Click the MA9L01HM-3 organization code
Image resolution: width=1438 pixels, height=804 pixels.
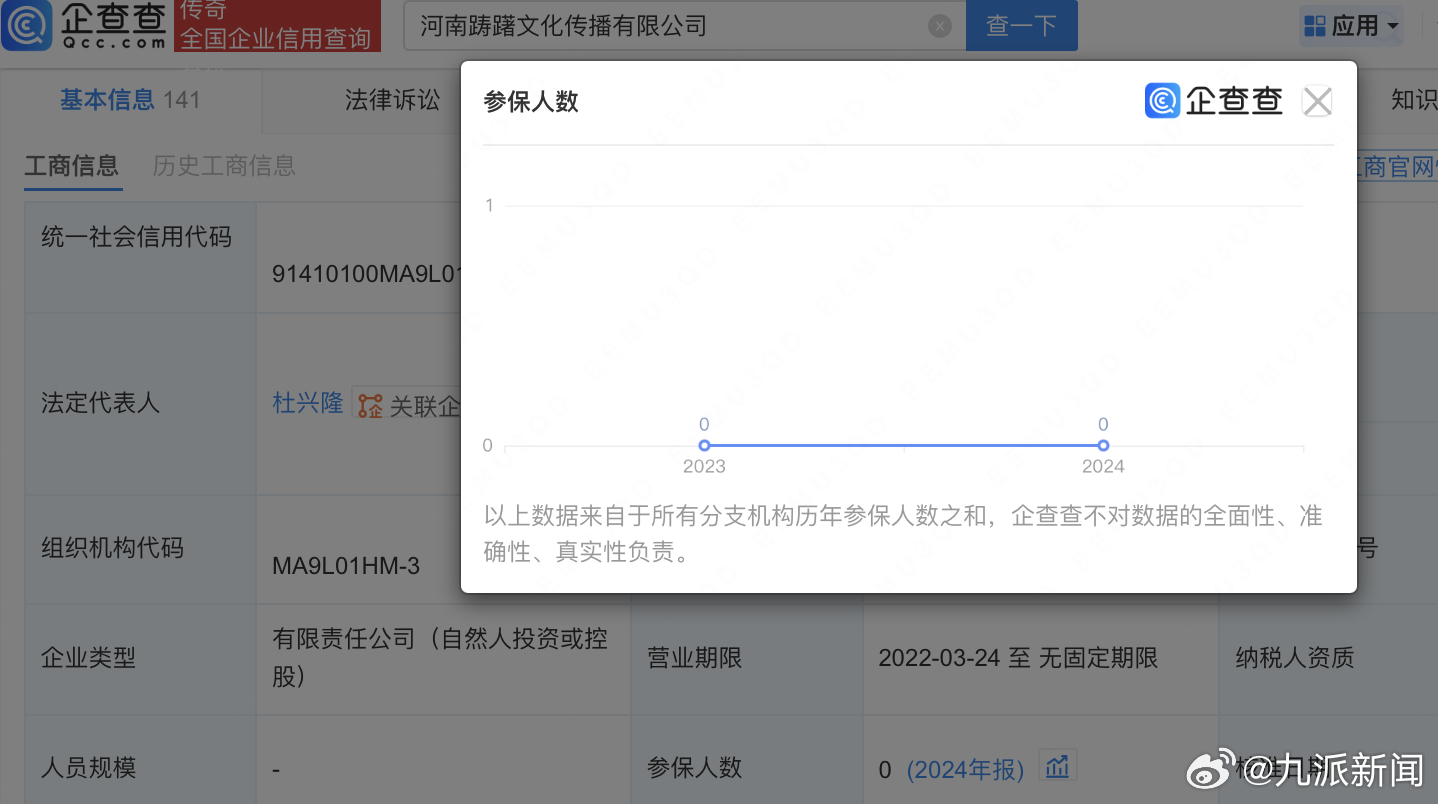click(346, 566)
